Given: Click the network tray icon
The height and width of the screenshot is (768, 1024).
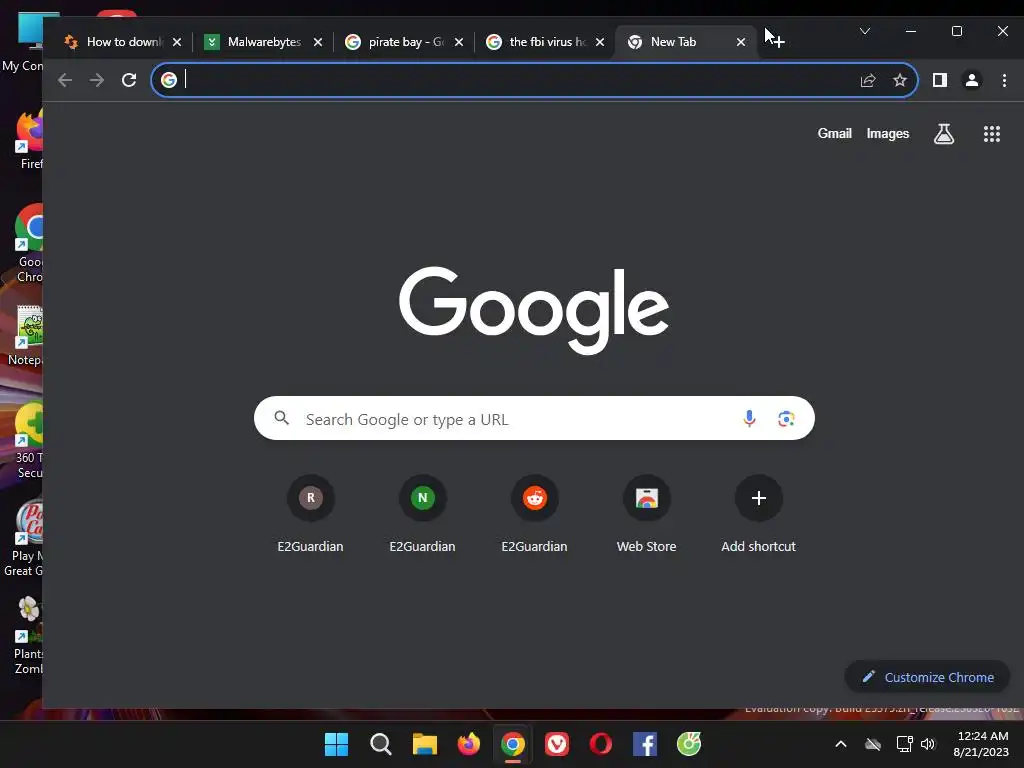Looking at the screenshot, I should pyautogui.click(x=904, y=744).
